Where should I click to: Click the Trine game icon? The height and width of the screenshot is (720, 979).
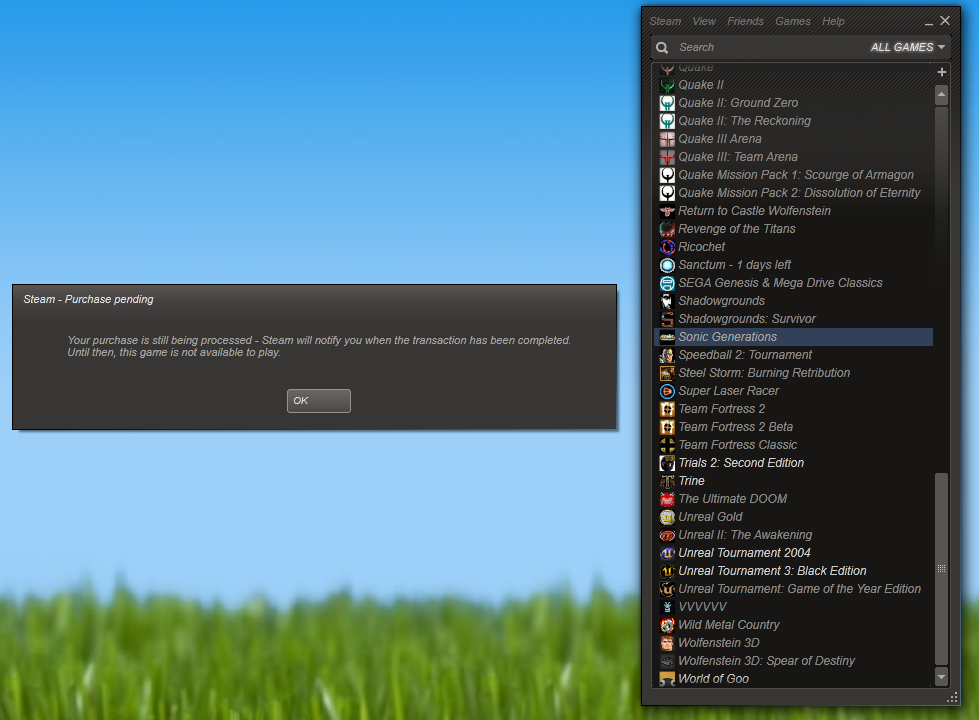point(667,481)
